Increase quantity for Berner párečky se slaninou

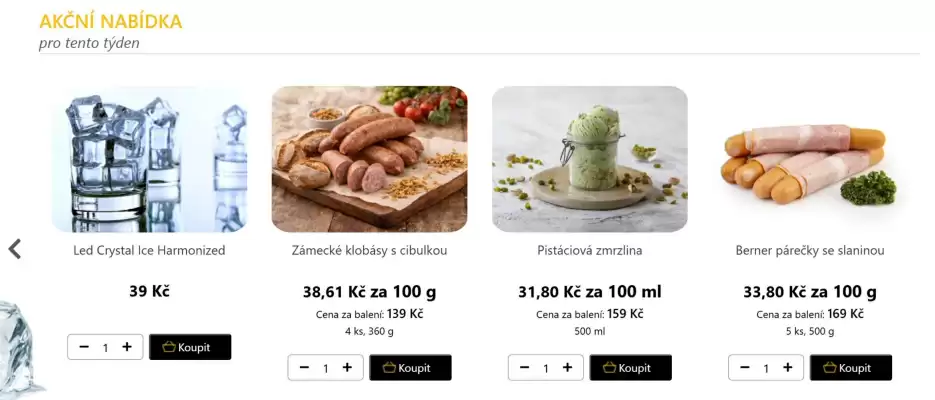click(788, 368)
